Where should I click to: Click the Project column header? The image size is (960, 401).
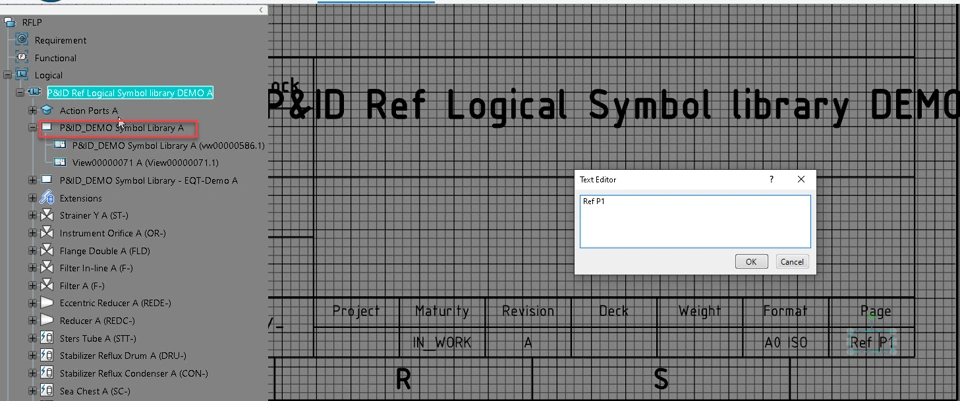356,311
